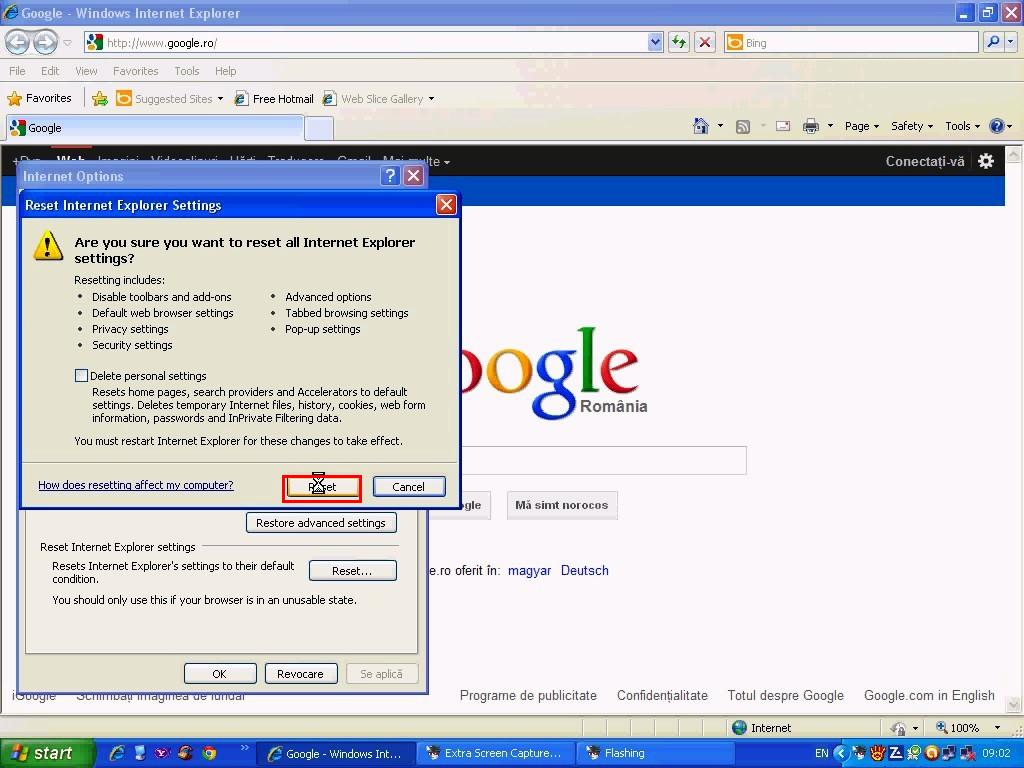This screenshot has width=1024, height=768.
Task: Select the Google browser tab
Action: [155, 128]
